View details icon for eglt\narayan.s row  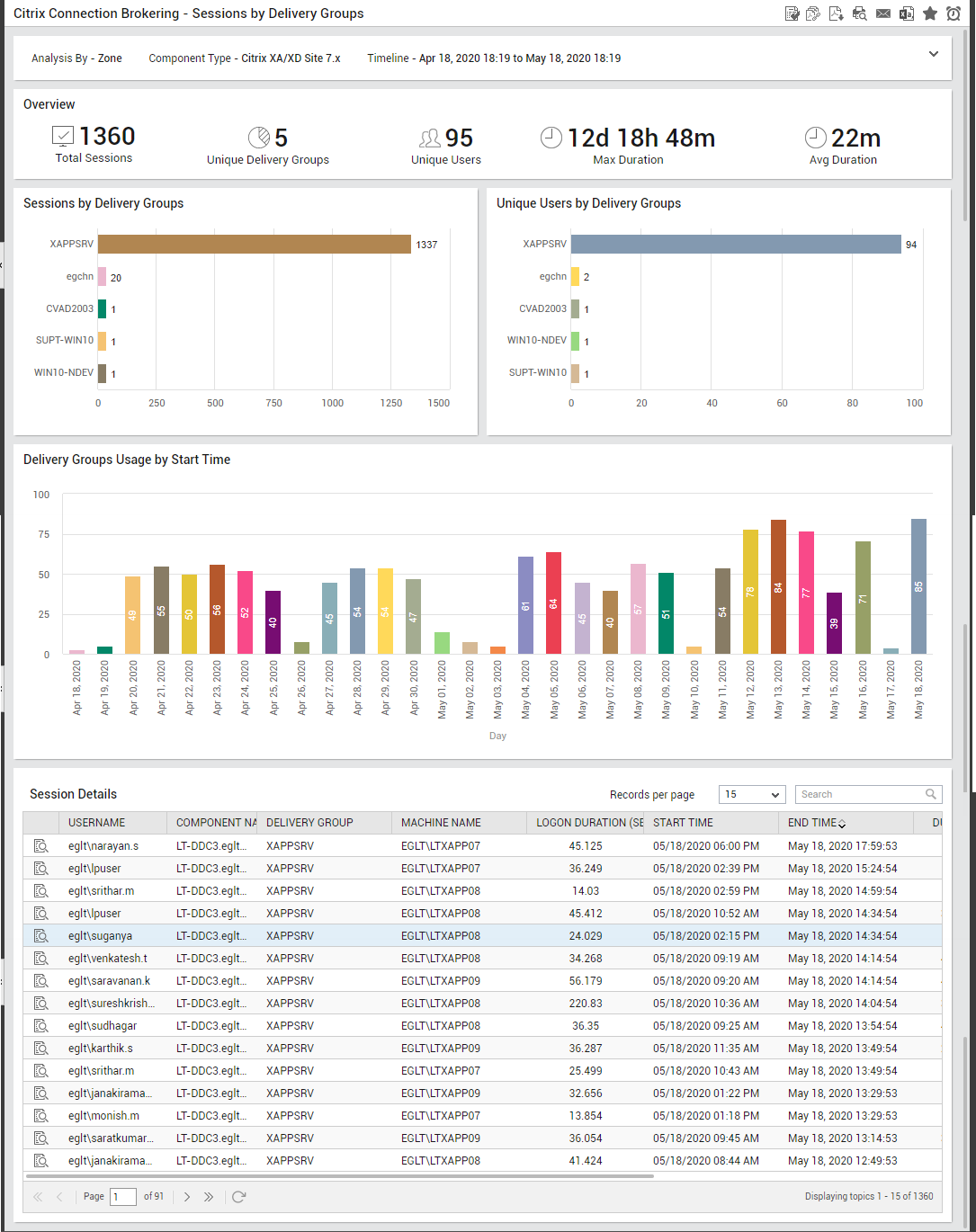tap(40, 845)
